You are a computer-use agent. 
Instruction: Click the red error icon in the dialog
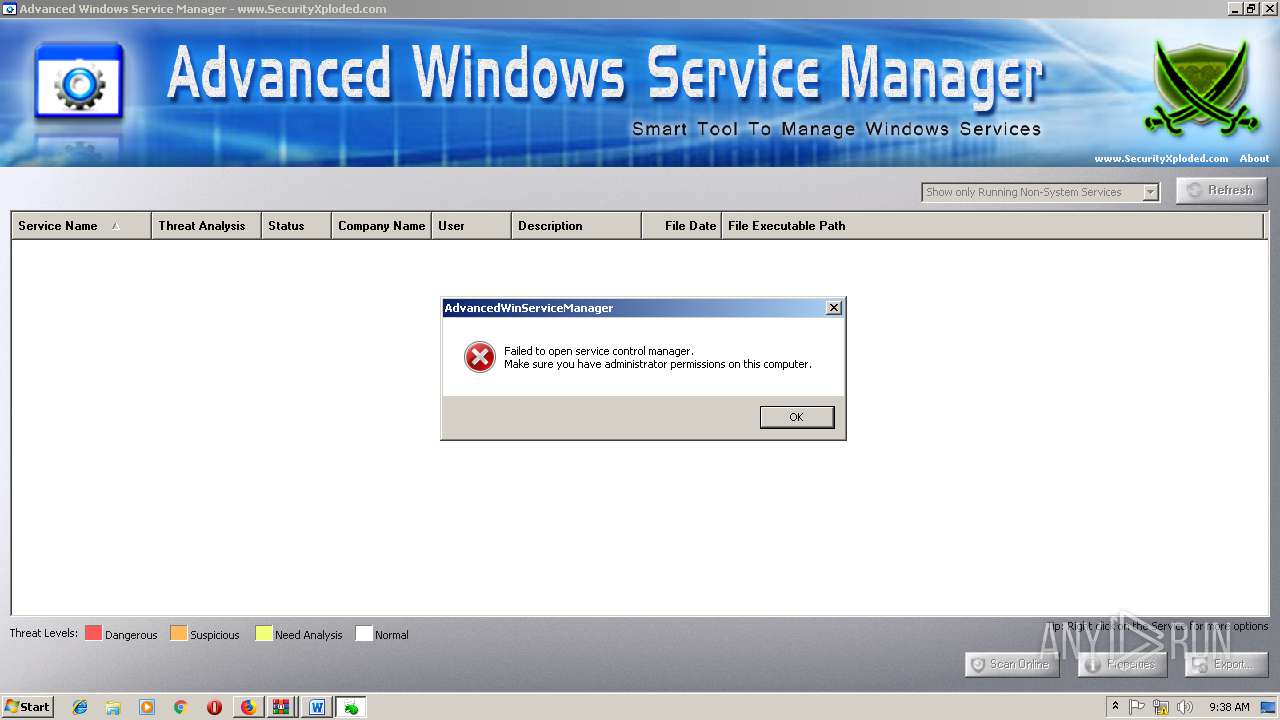(480, 357)
